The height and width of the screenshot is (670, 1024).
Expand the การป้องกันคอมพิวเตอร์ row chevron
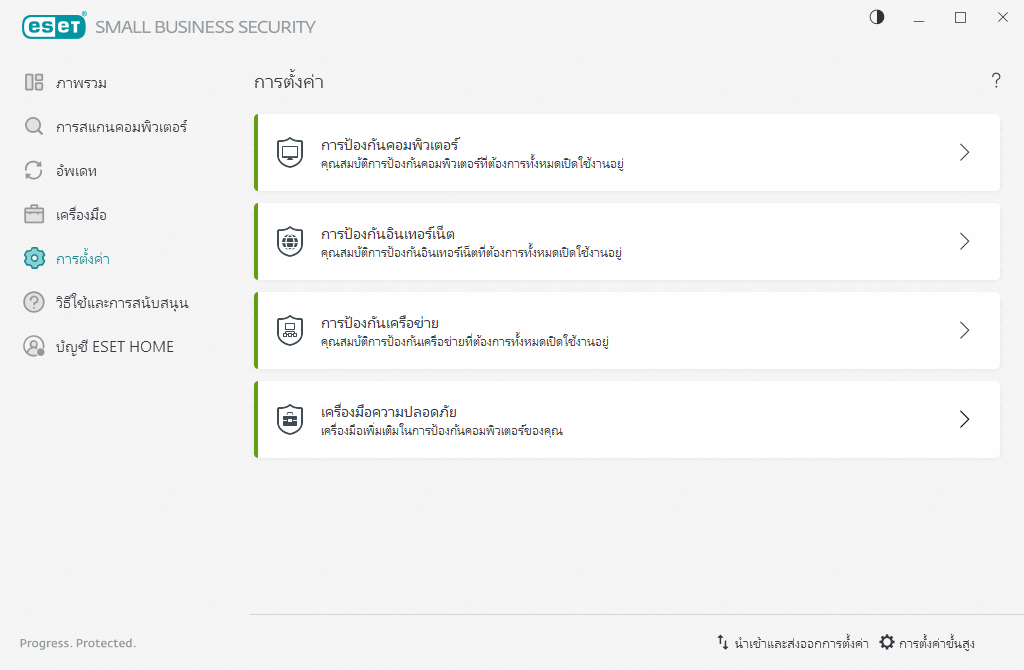tap(964, 152)
